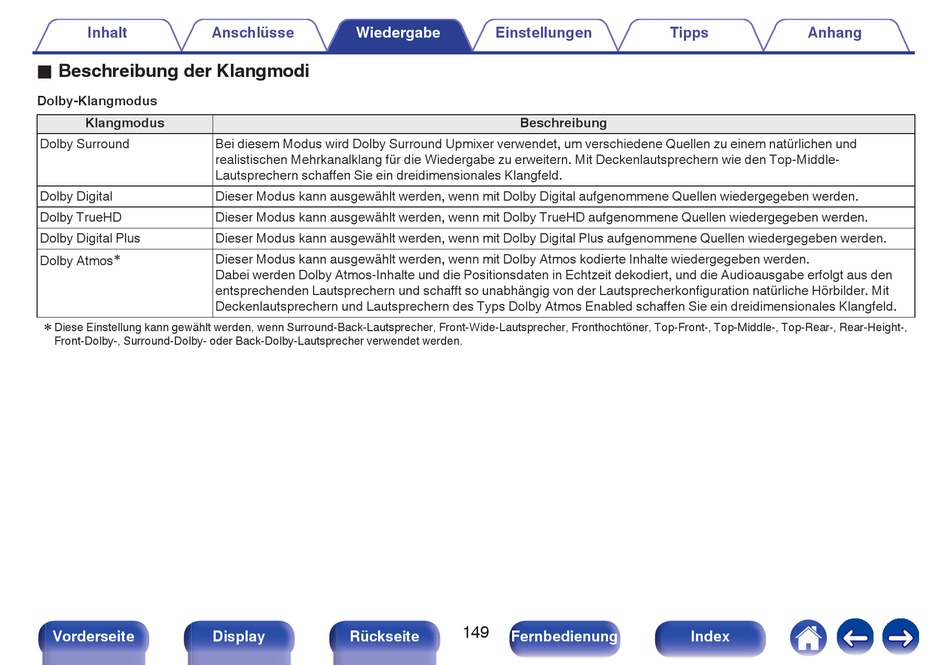Click the 'Klangmodus' column header
The image size is (950, 665).
coord(125,124)
